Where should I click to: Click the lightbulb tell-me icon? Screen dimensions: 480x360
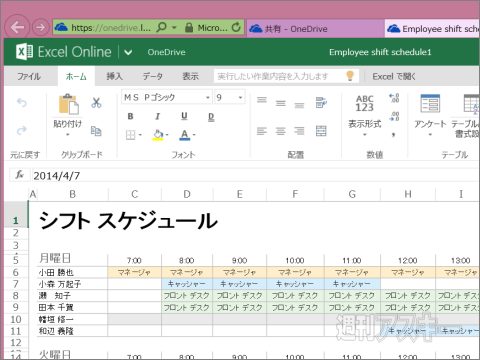pos(350,76)
